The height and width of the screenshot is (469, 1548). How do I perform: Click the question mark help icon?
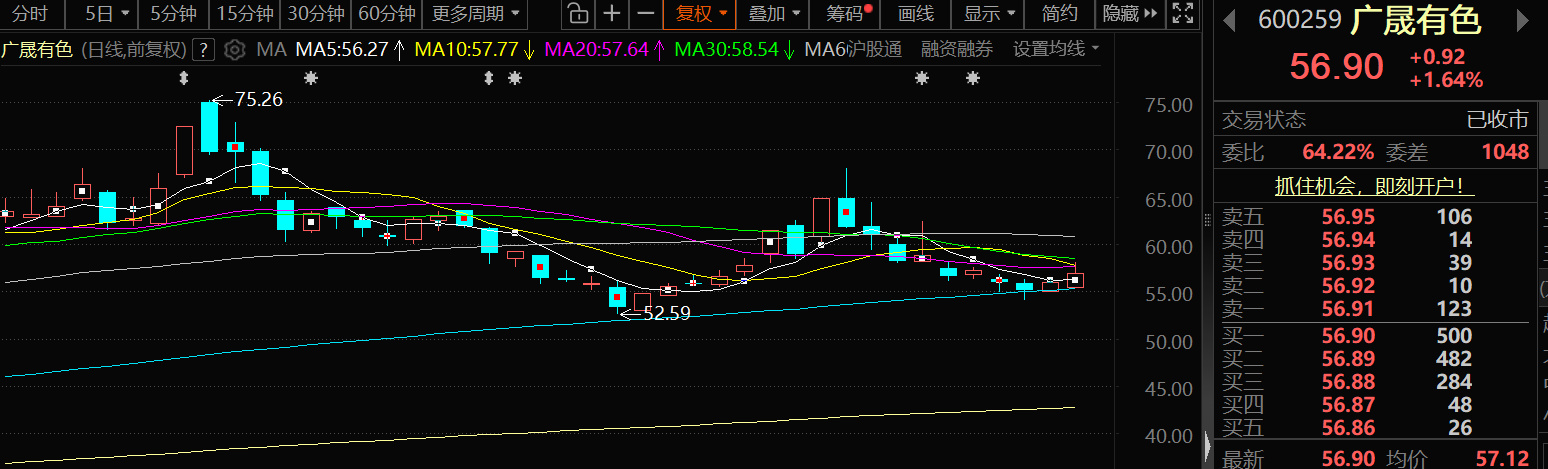click(203, 50)
